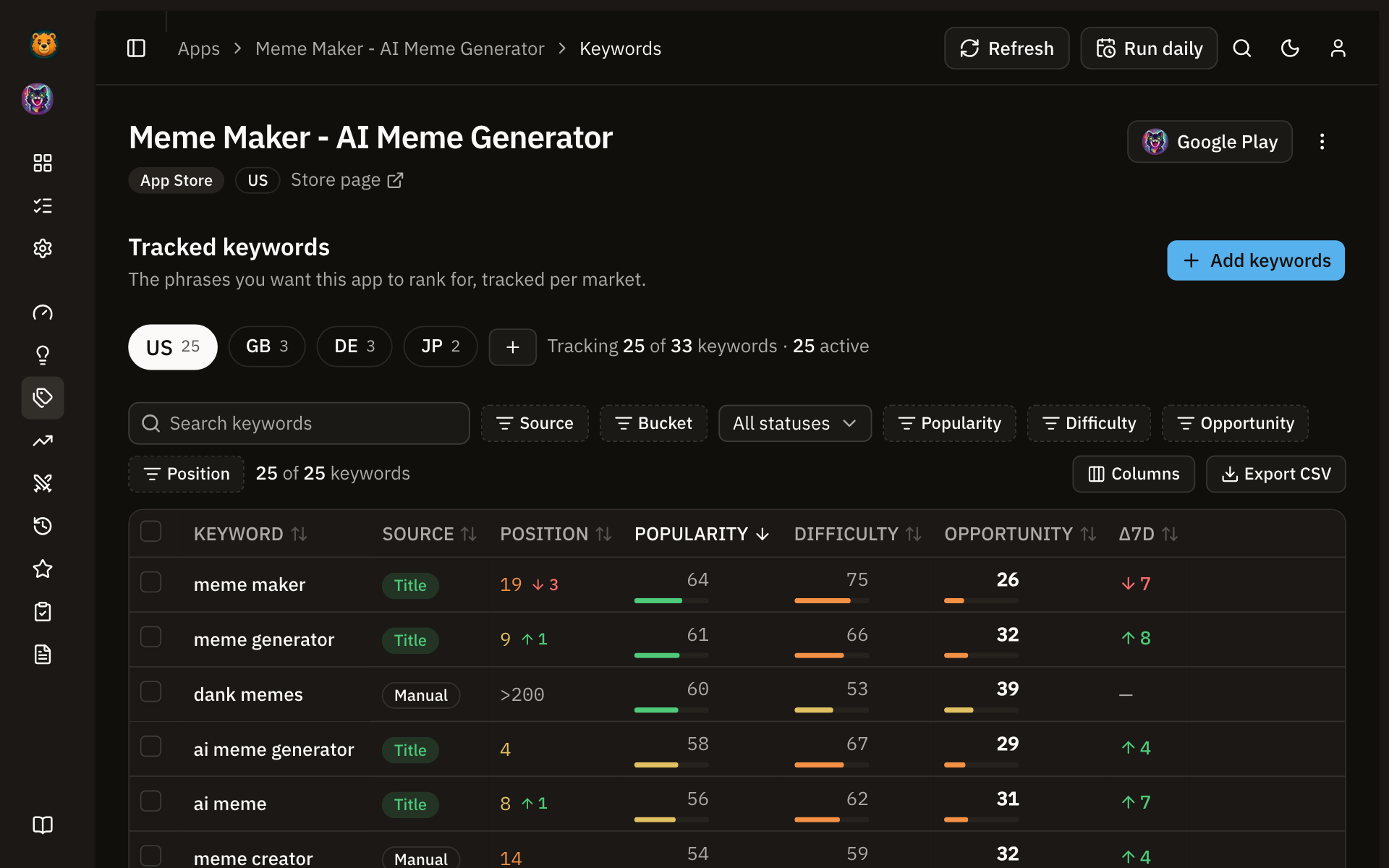Switch to the GB market tab

coord(267,346)
